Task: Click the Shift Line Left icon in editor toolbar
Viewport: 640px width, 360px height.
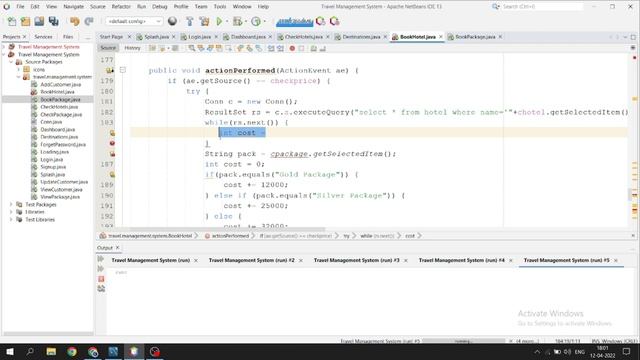Action: click(271, 48)
